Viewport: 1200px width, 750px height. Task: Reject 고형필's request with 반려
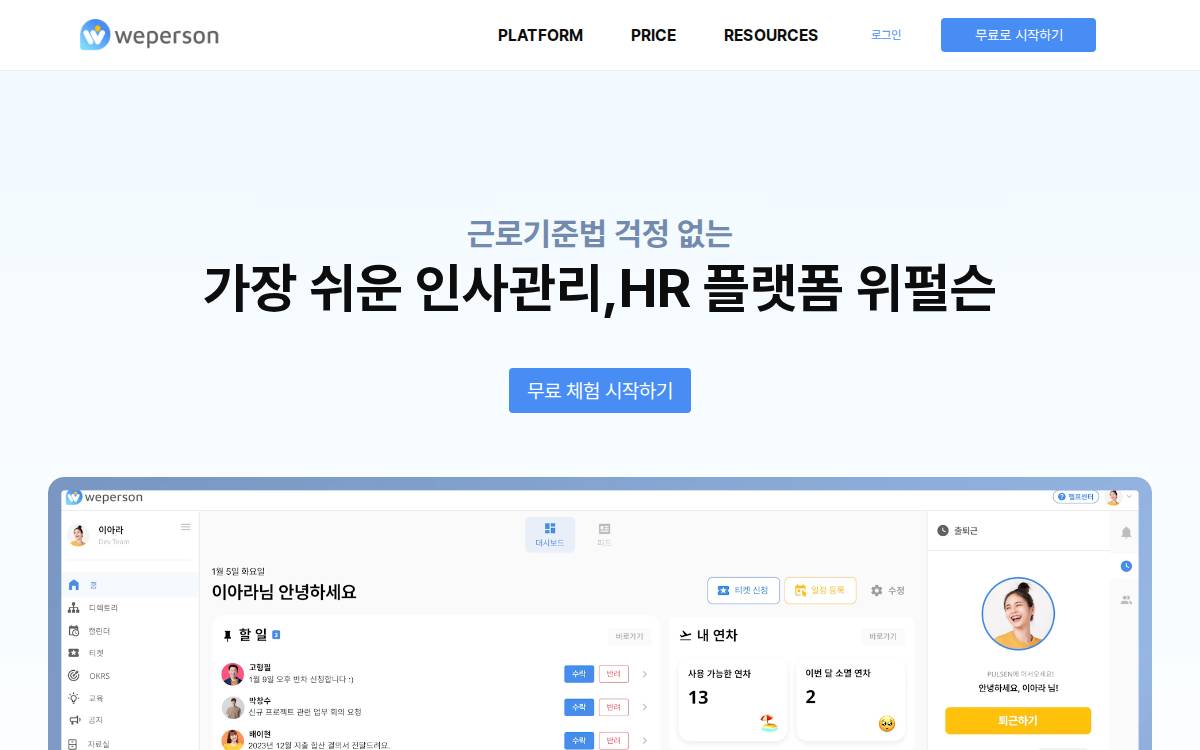(613, 674)
